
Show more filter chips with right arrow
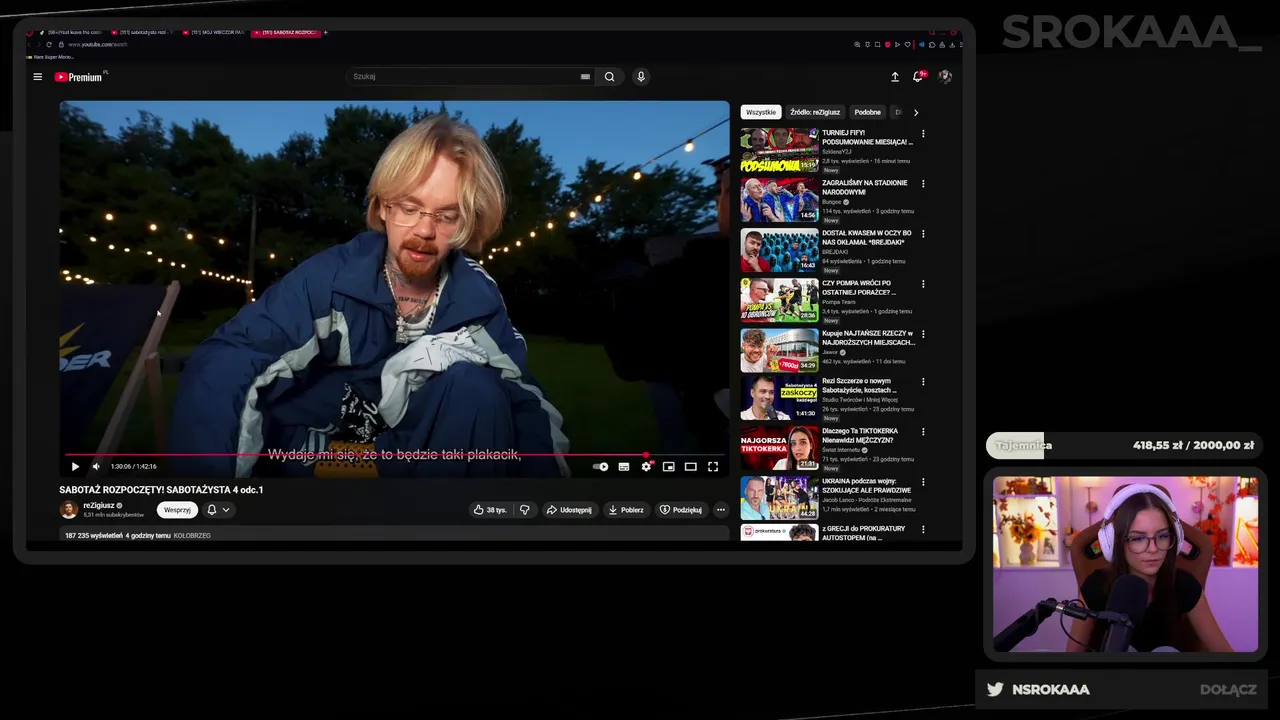pos(915,112)
